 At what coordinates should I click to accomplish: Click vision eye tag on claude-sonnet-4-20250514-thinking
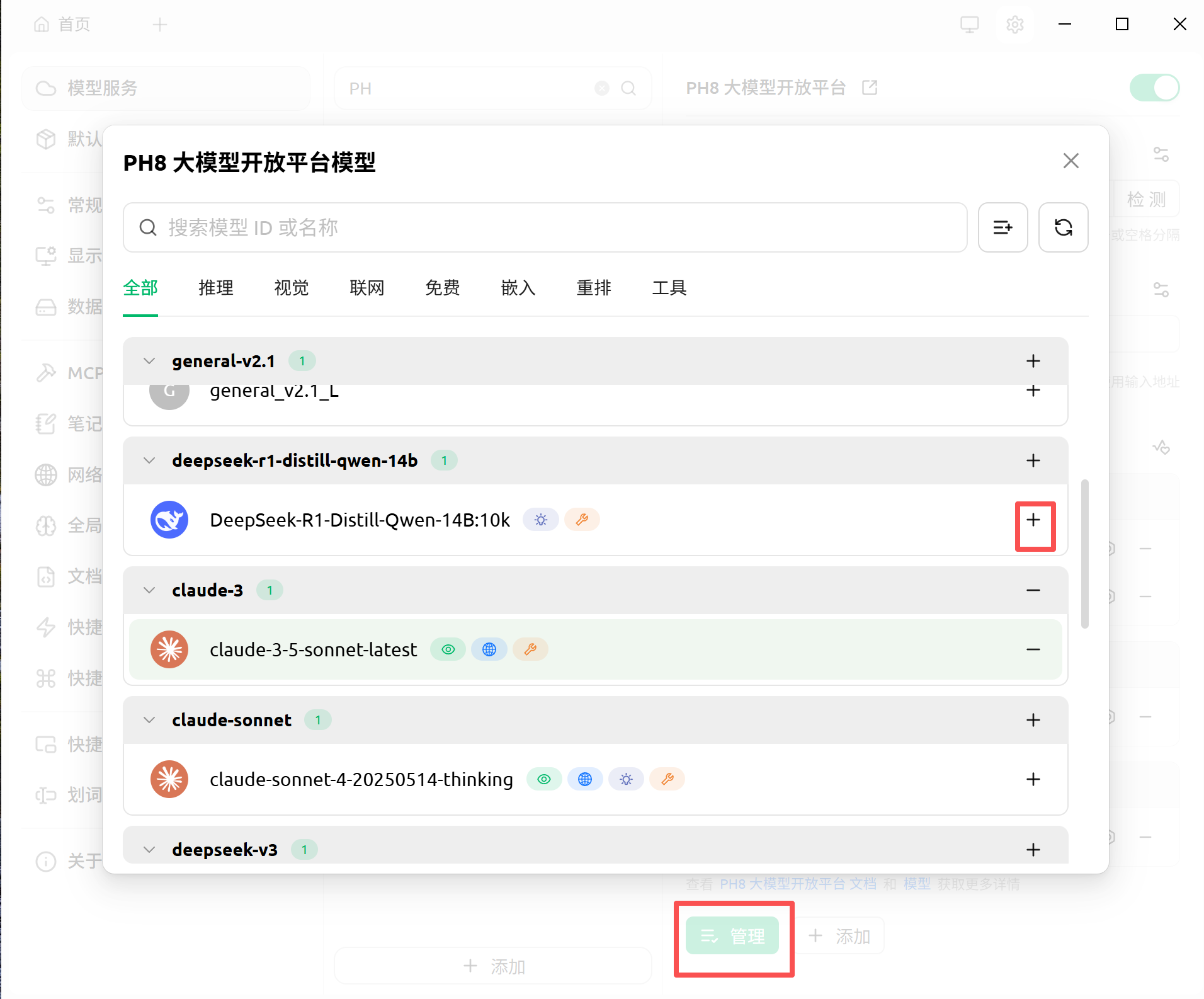(544, 779)
